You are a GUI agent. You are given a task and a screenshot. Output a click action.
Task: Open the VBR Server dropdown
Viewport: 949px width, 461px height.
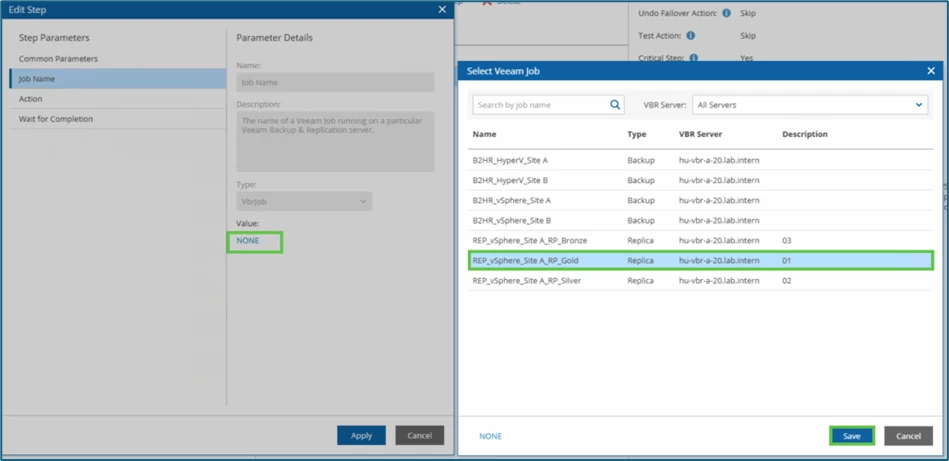810,105
